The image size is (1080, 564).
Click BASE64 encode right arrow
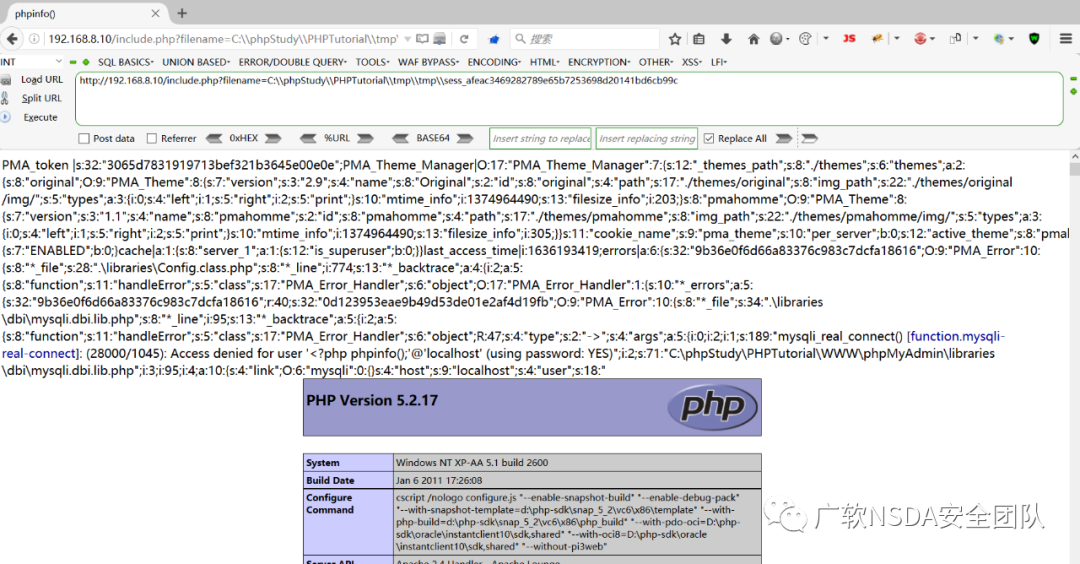point(465,138)
